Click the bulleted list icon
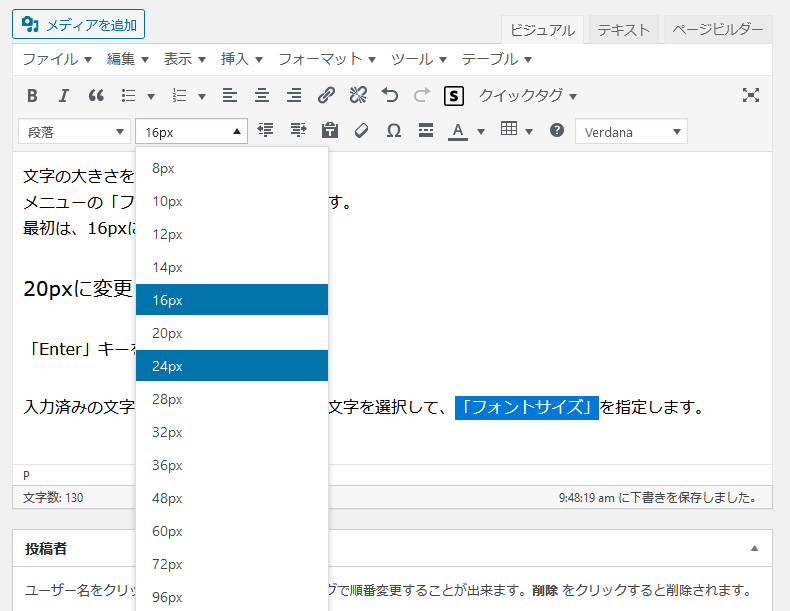This screenshot has height=611, width=790. (128, 95)
